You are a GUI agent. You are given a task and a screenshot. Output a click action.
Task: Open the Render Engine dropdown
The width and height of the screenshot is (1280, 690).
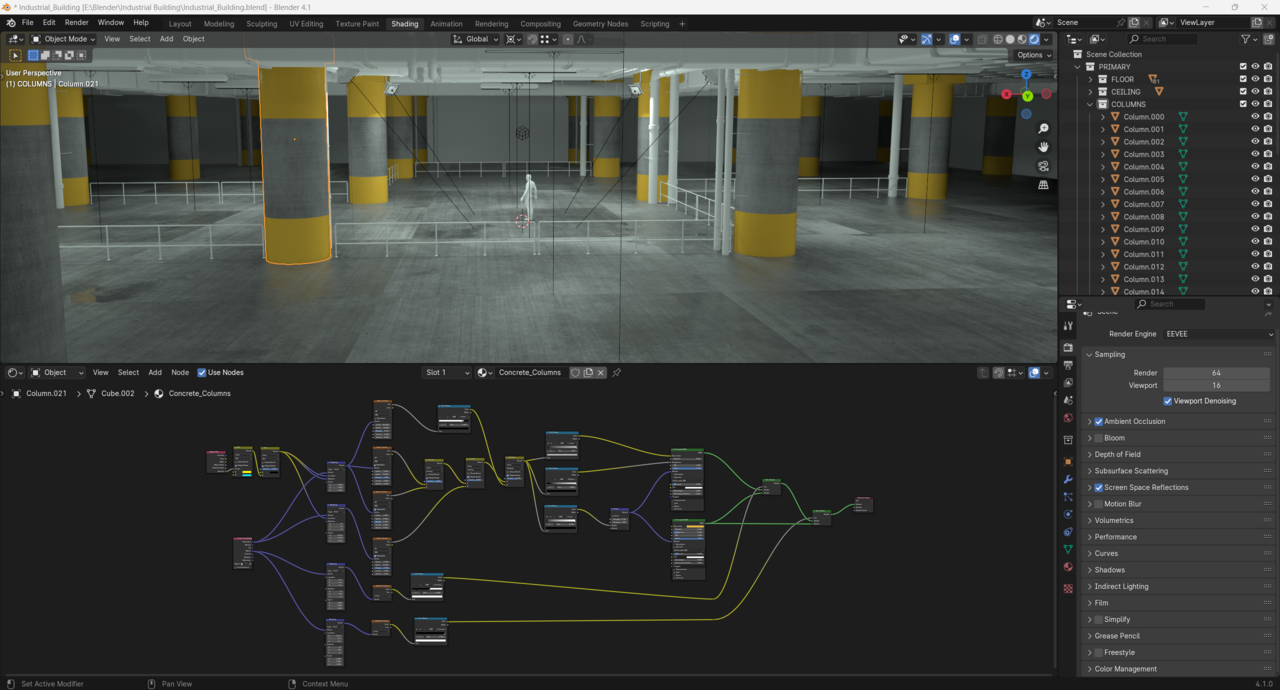pos(1219,334)
